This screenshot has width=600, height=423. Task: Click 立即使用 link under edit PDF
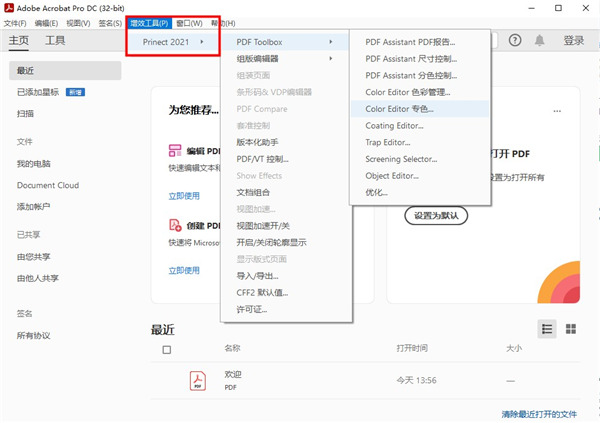(x=184, y=196)
